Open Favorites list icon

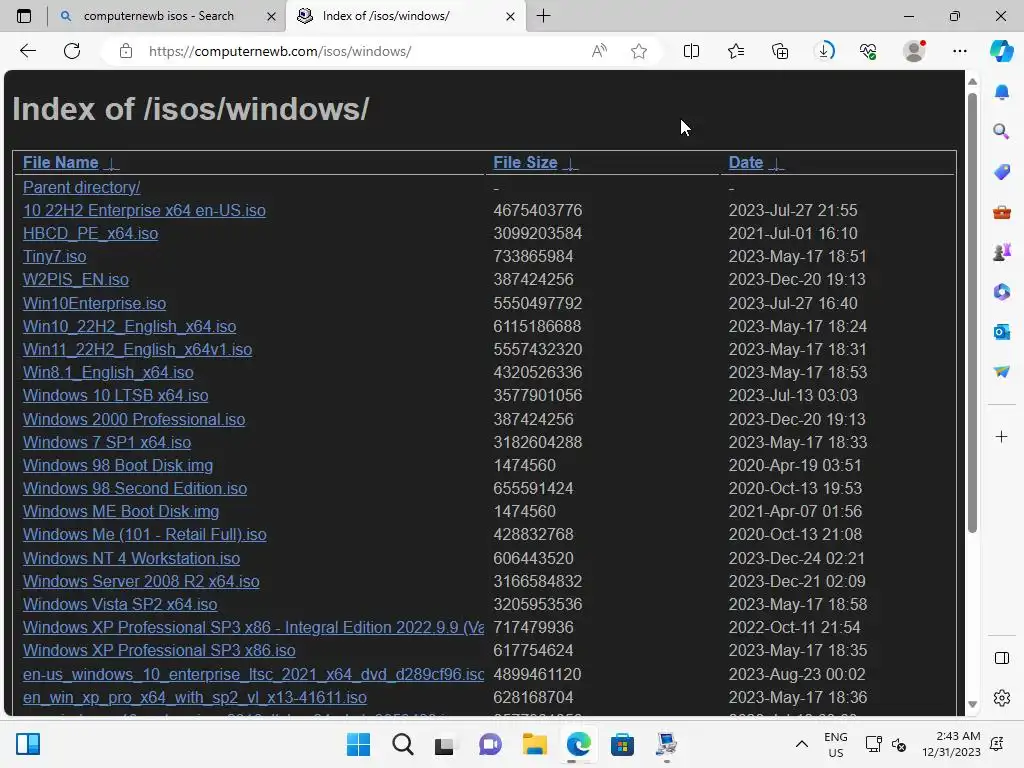pos(735,51)
